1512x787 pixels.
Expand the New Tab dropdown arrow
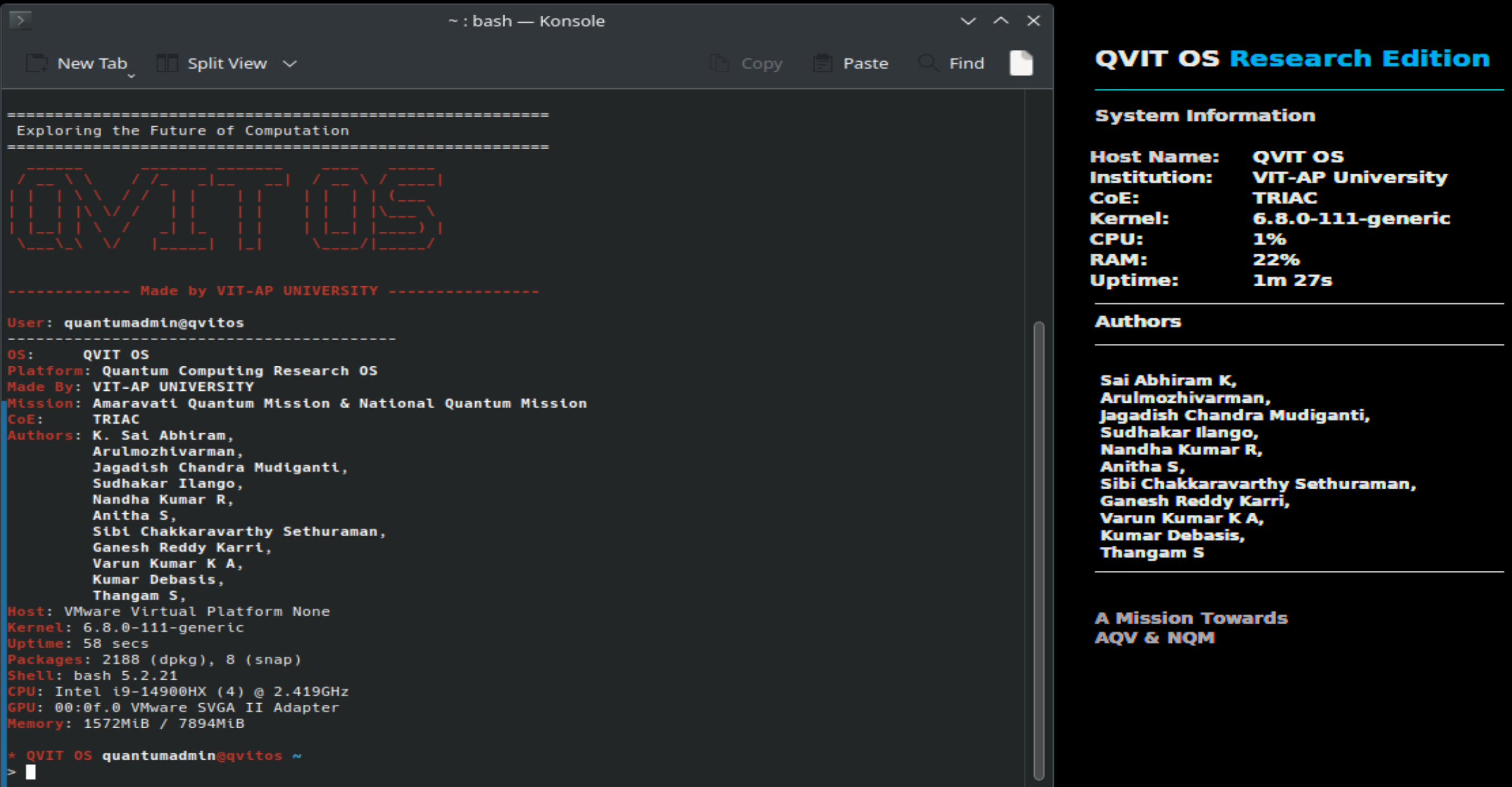[x=132, y=76]
